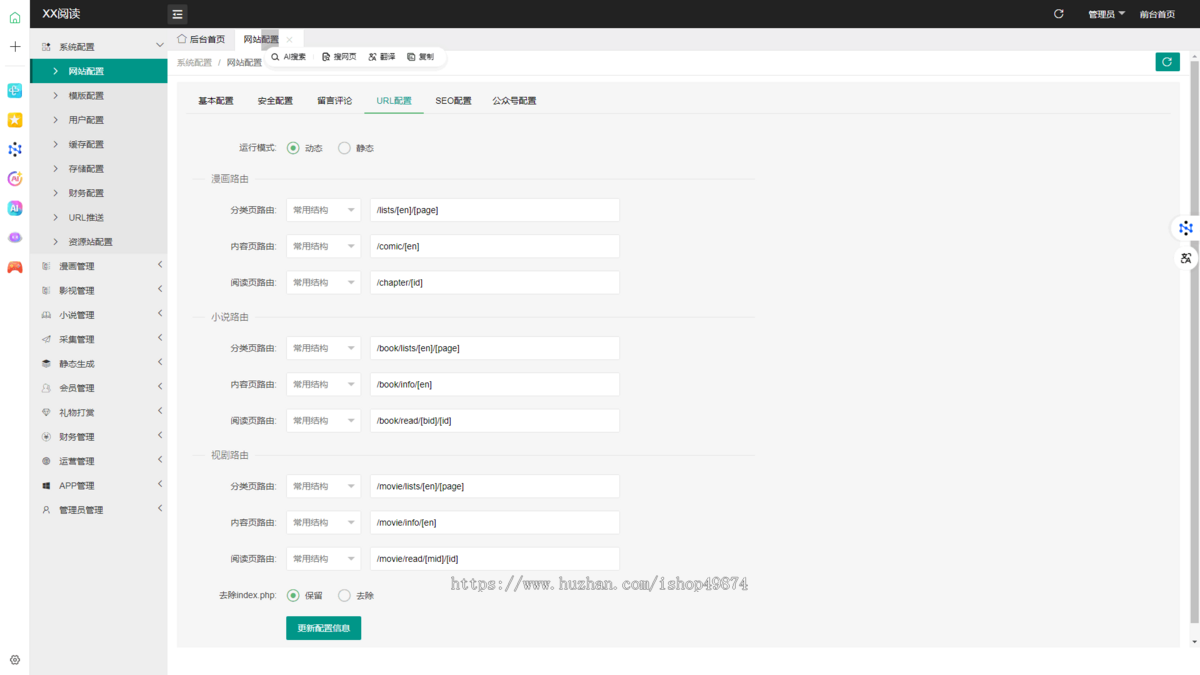The image size is (1200, 675).
Task: Click the 更新配置信息 button
Action: tap(323, 628)
